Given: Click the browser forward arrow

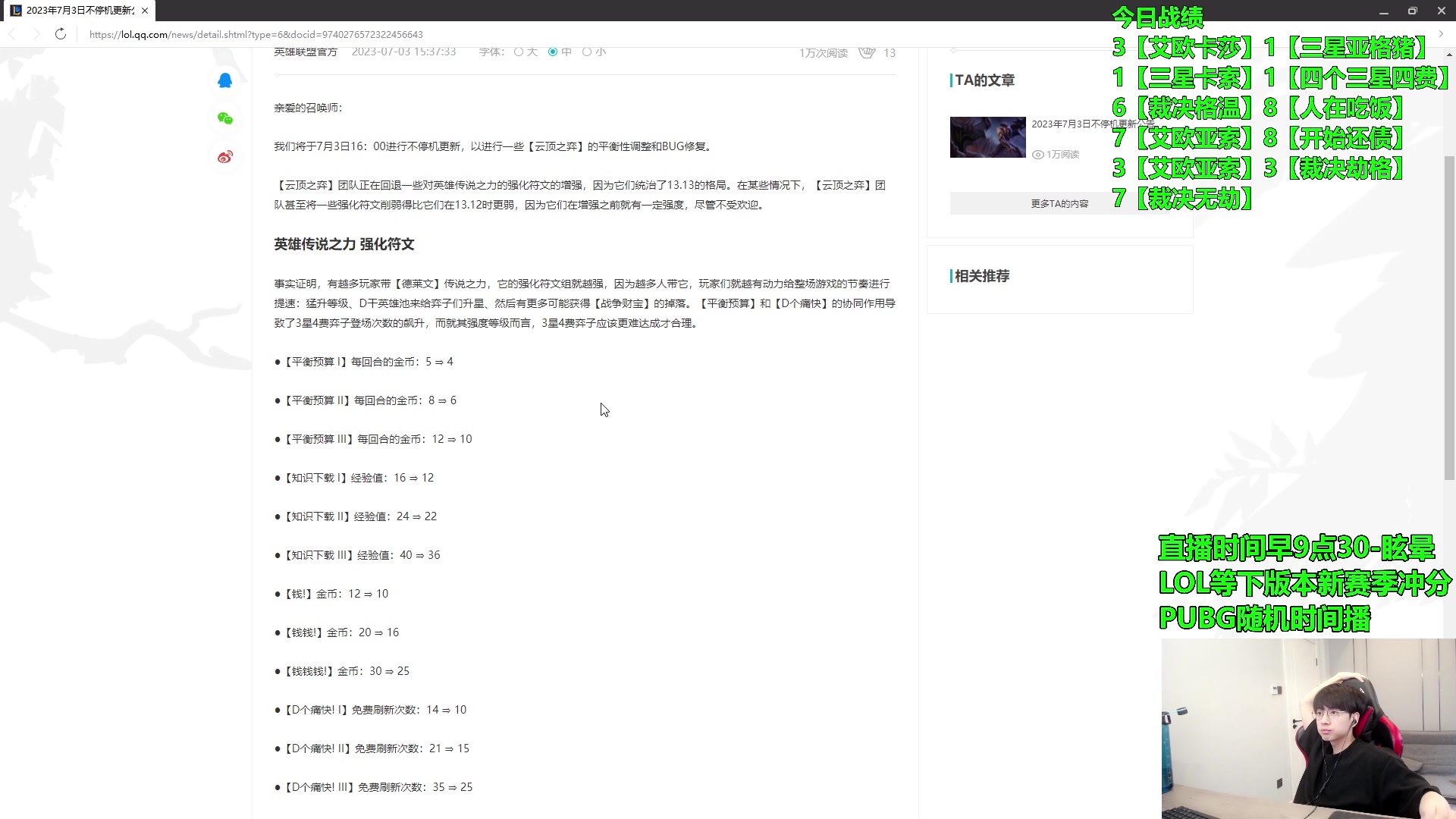Looking at the screenshot, I should coord(36,34).
